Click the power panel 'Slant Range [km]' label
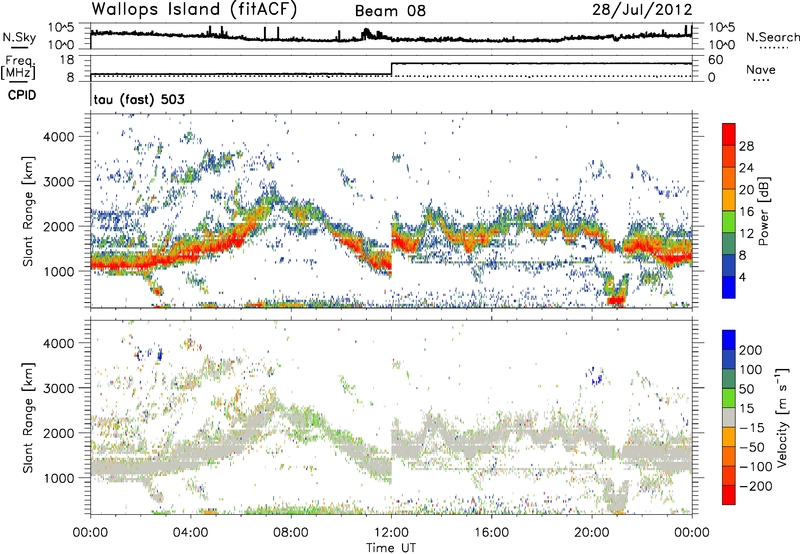Image resolution: width=800 pixels, height=554 pixels. tap(28, 211)
